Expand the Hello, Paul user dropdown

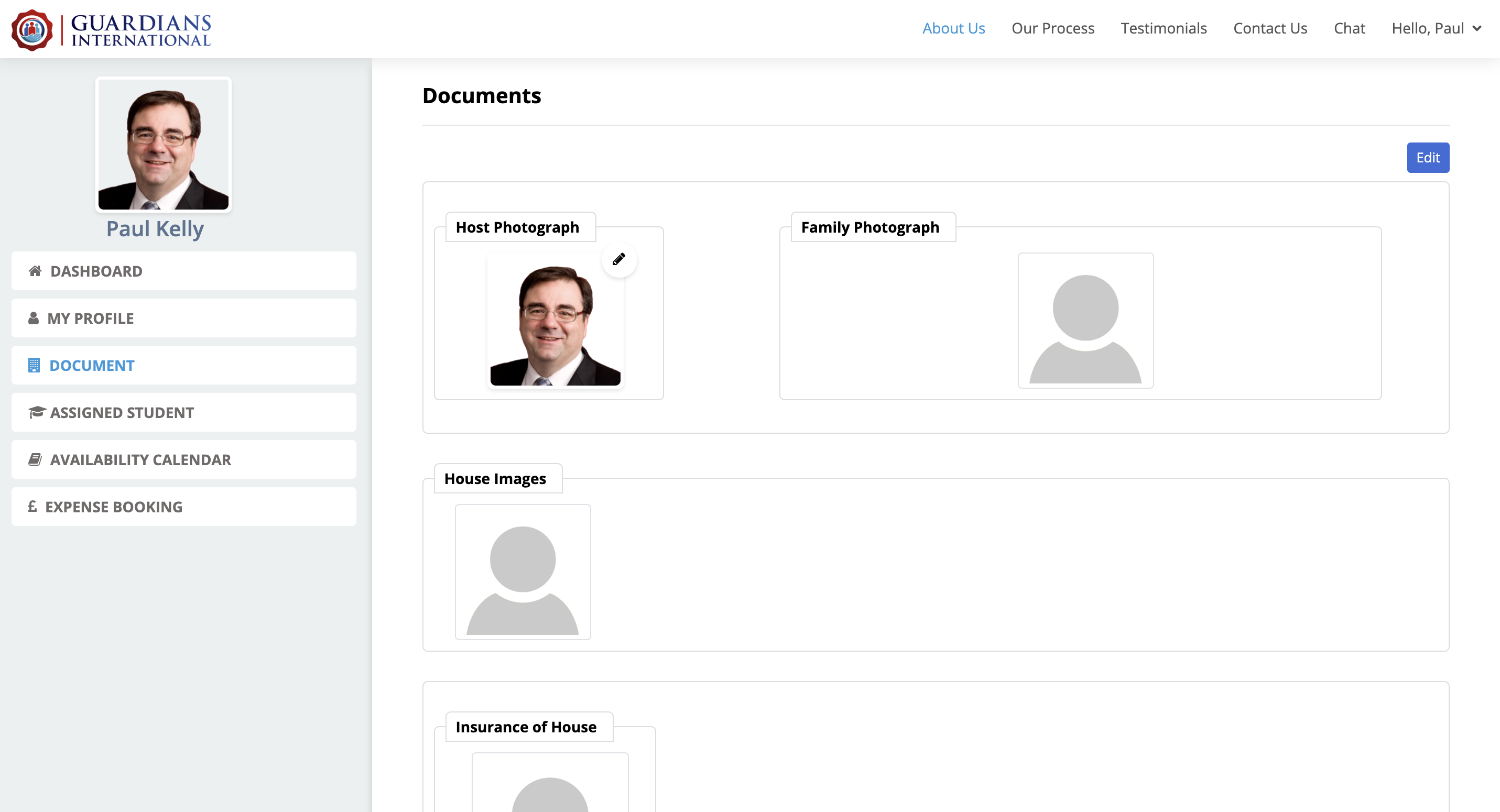tap(1427, 28)
